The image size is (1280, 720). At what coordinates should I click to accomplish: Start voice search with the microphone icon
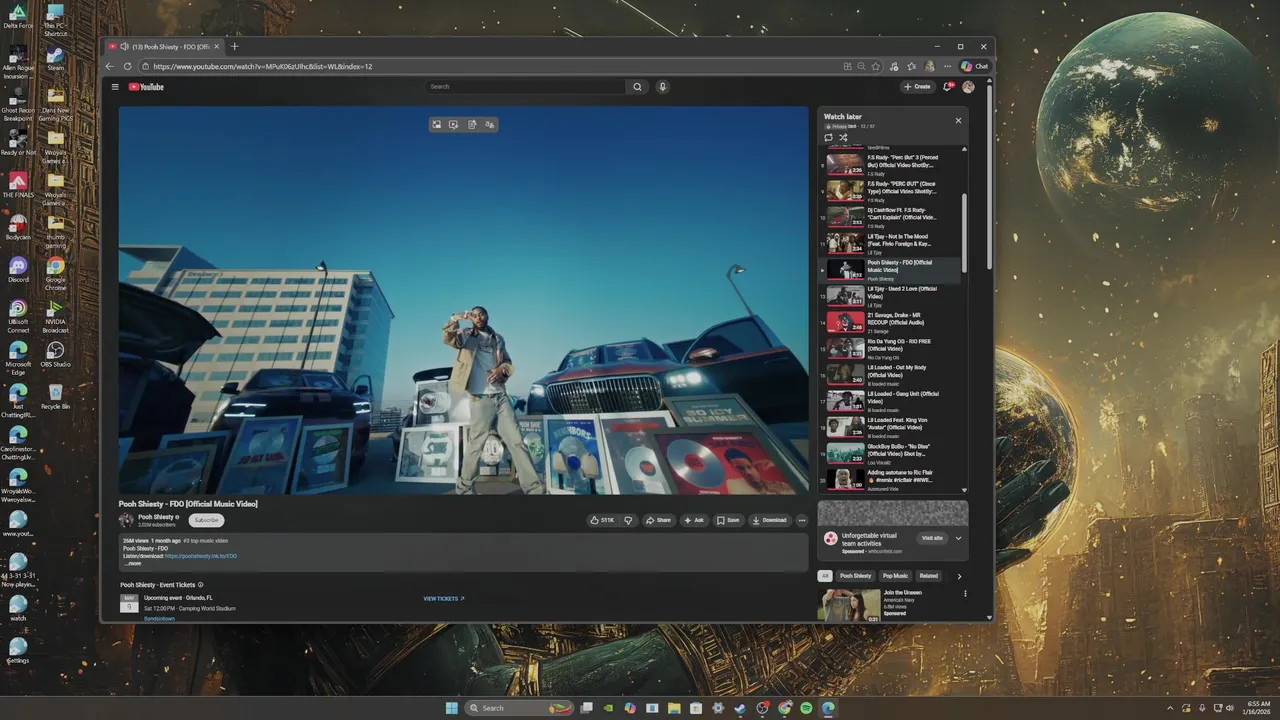tap(662, 87)
